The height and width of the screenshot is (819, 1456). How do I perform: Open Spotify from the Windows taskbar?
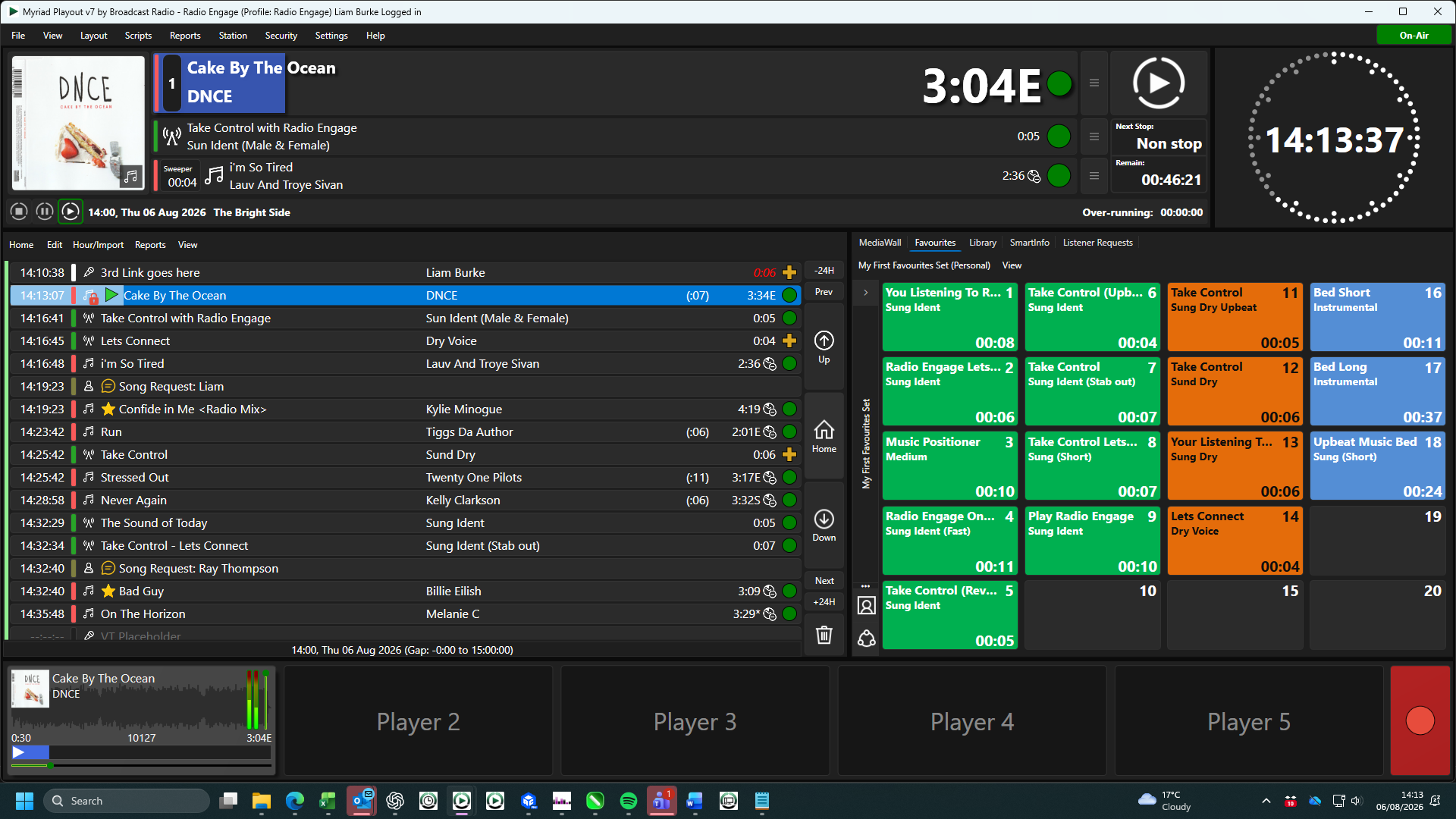point(628,801)
